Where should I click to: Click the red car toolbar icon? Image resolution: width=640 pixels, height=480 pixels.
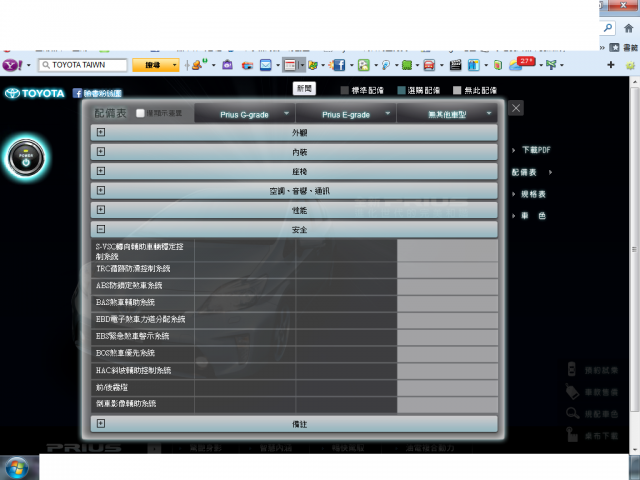tap(429, 65)
